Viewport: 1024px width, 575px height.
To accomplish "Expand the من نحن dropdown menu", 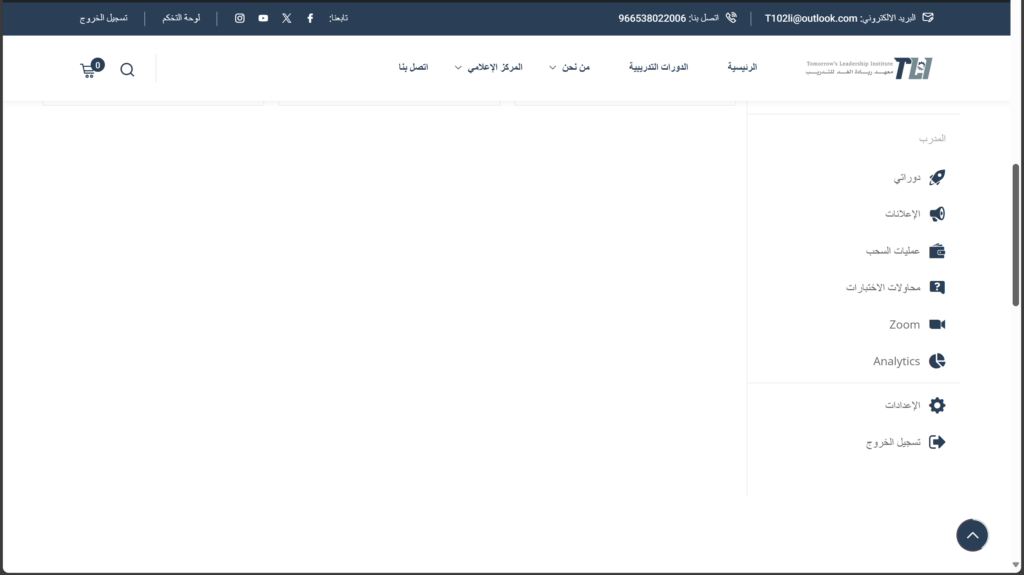I will pos(570,67).
